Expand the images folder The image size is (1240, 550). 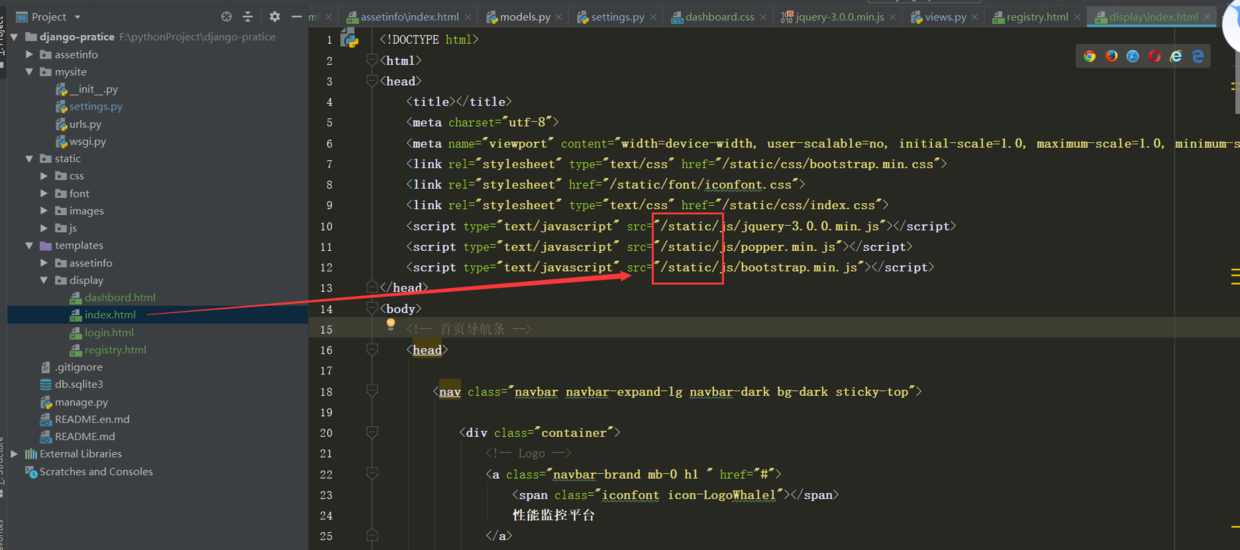(44, 211)
